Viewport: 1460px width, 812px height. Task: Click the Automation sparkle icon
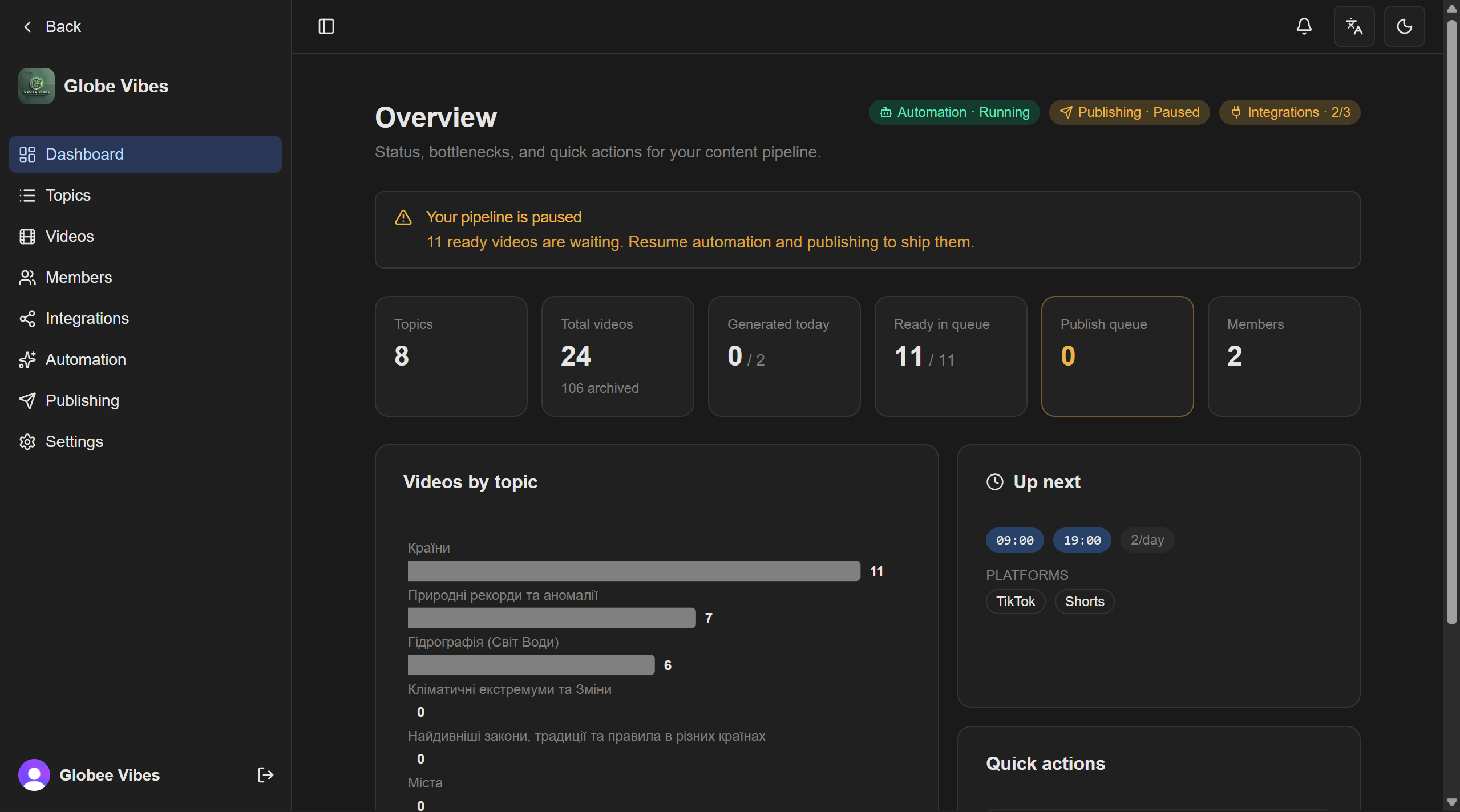tap(27, 360)
